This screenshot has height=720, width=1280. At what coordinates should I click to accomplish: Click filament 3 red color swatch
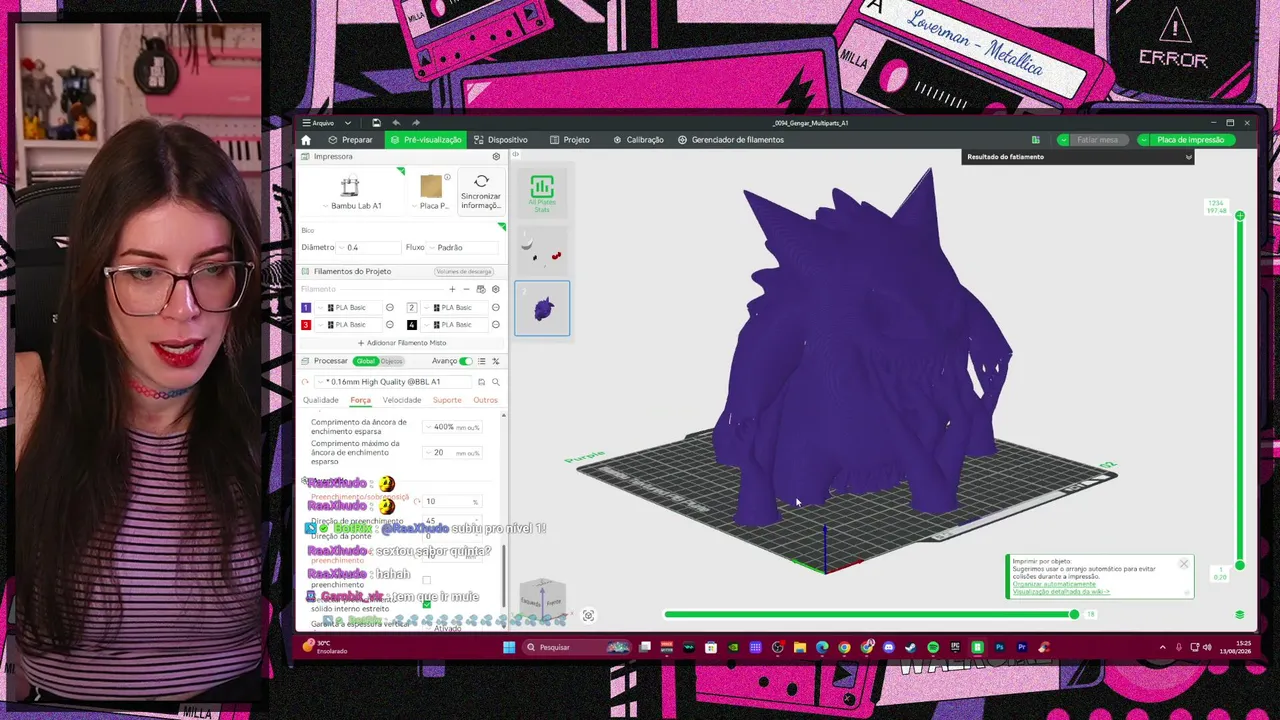[x=306, y=325]
